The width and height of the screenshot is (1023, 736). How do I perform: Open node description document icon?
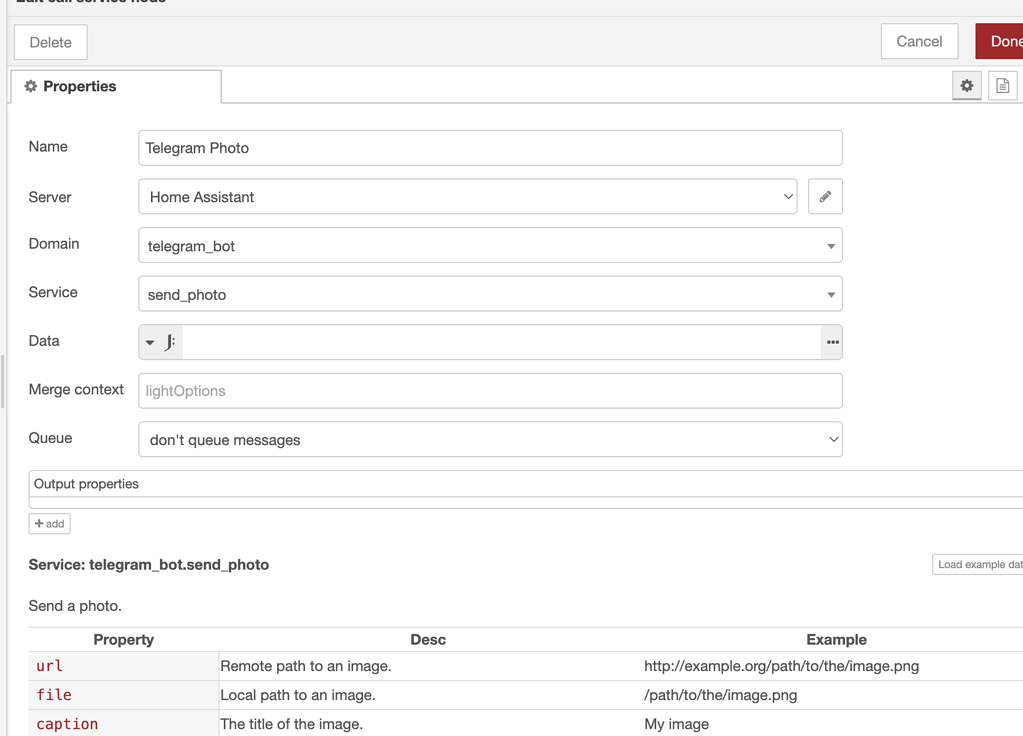coord(1002,85)
